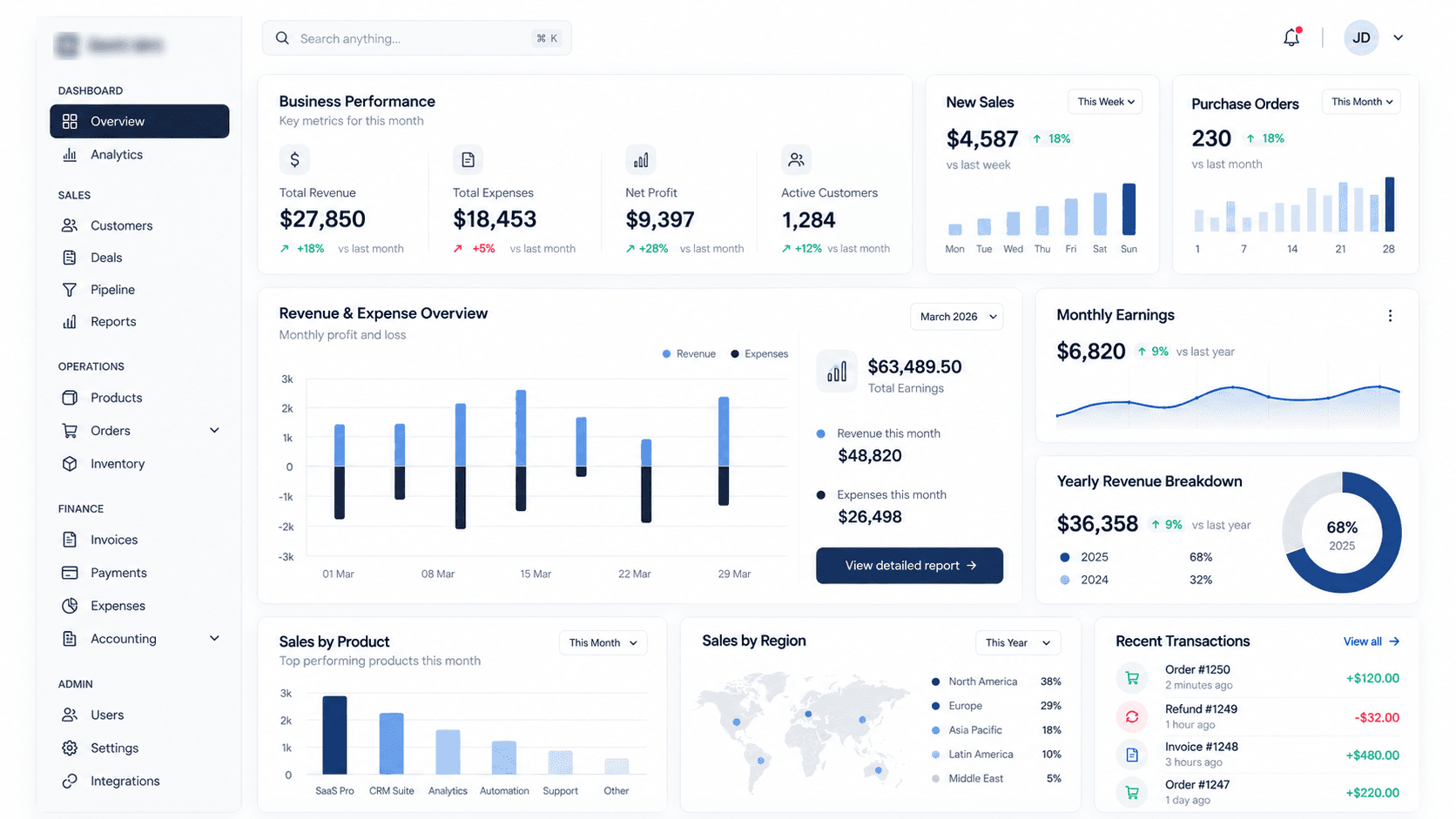1456x819 pixels.
Task: Click the Search anything input field
Action: tap(416, 38)
